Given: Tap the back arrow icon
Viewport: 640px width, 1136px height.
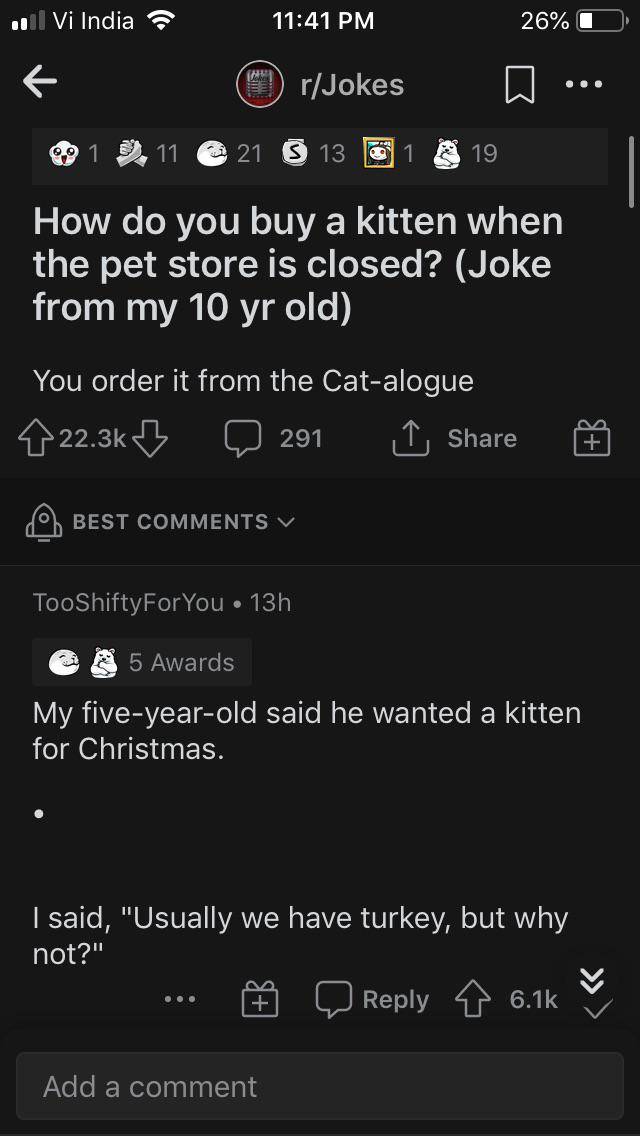Looking at the screenshot, I should point(41,85).
